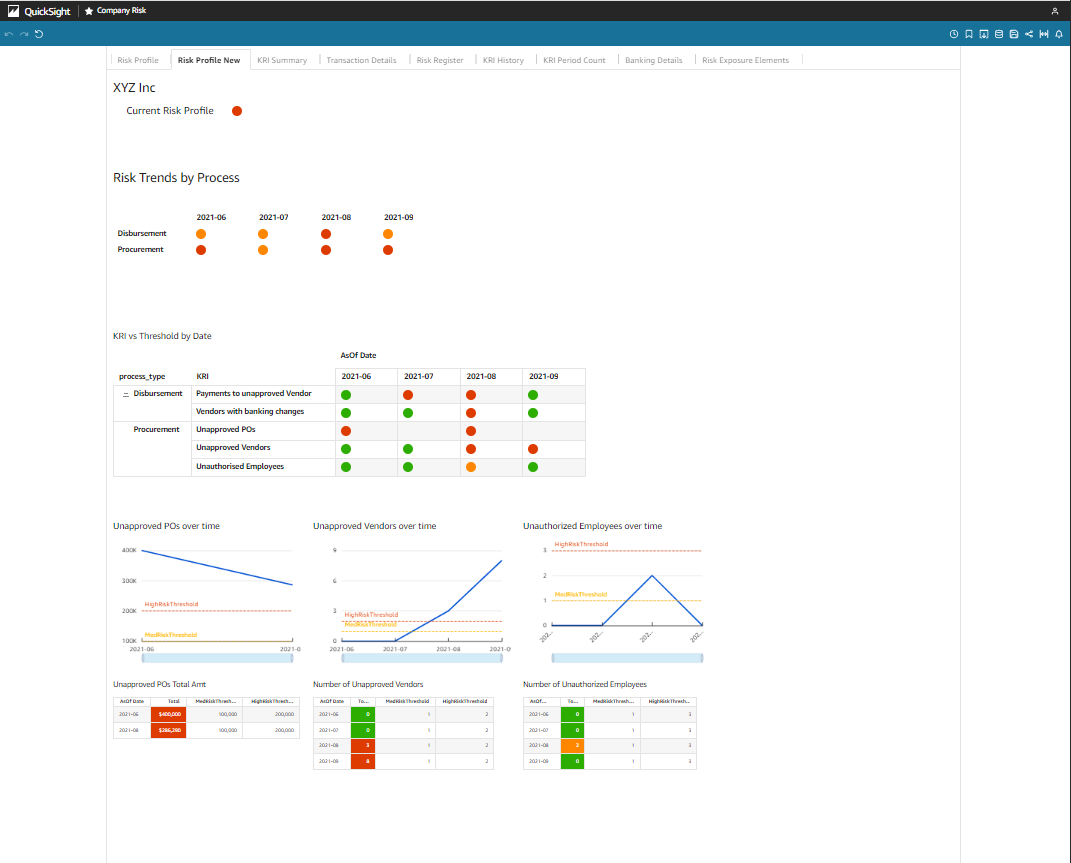
Task: Open the clock schedule icon in toolbar
Action: pyautogui.click(x=954, y=34)
